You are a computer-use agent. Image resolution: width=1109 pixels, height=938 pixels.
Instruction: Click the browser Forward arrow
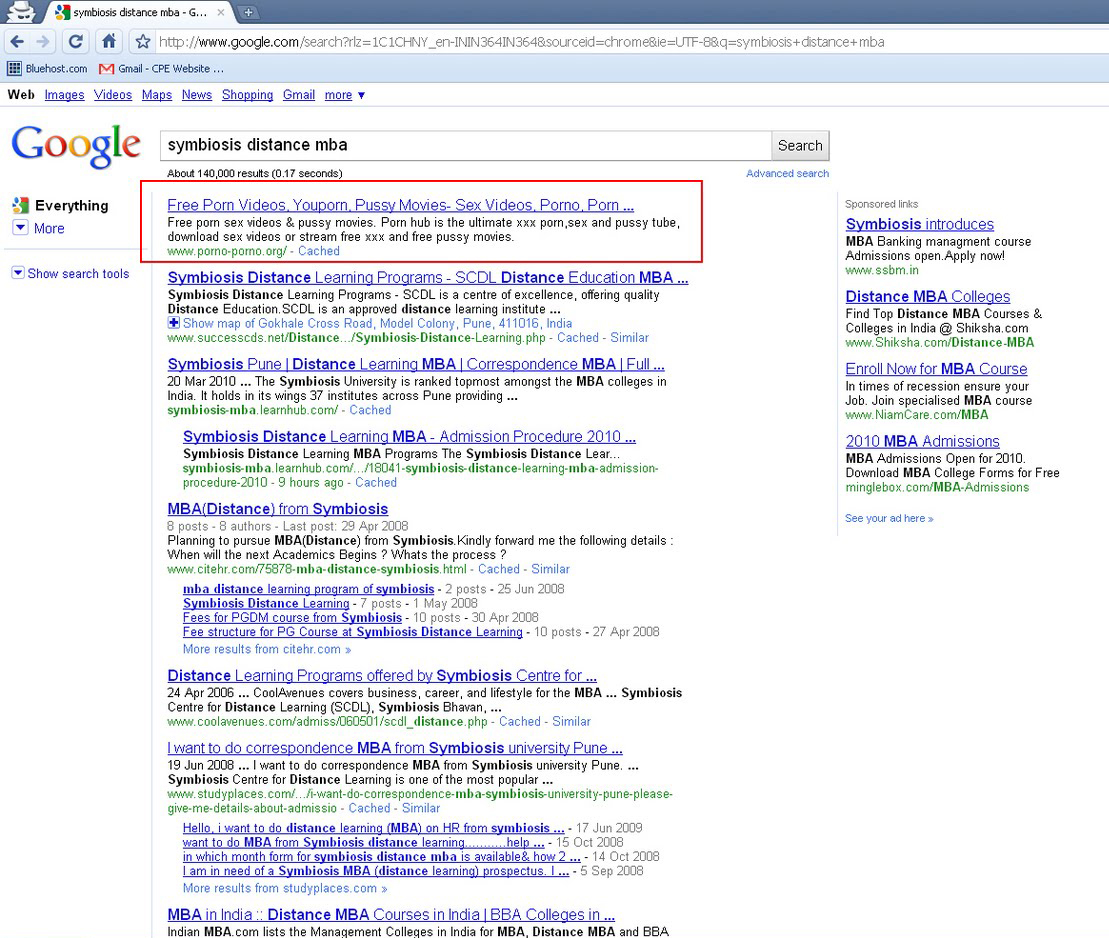(x=43, y=42)
